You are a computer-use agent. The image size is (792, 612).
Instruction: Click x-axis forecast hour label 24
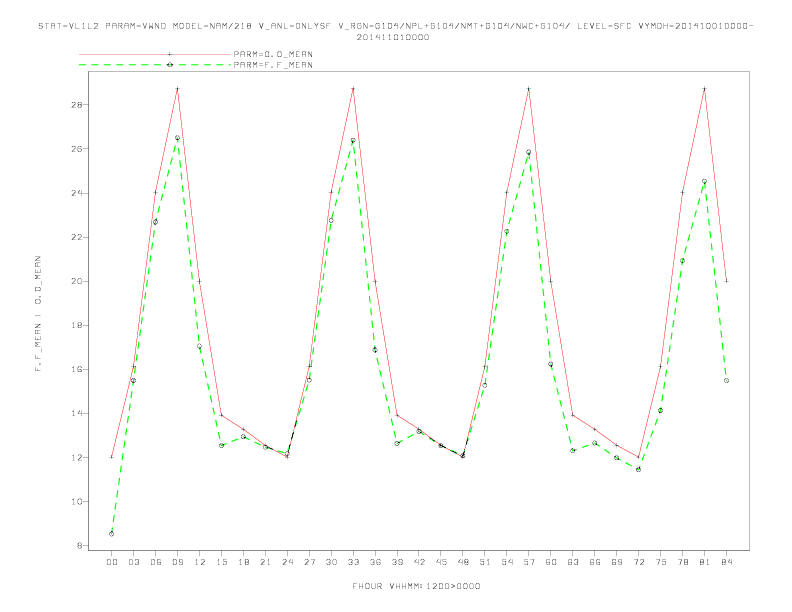287,562
